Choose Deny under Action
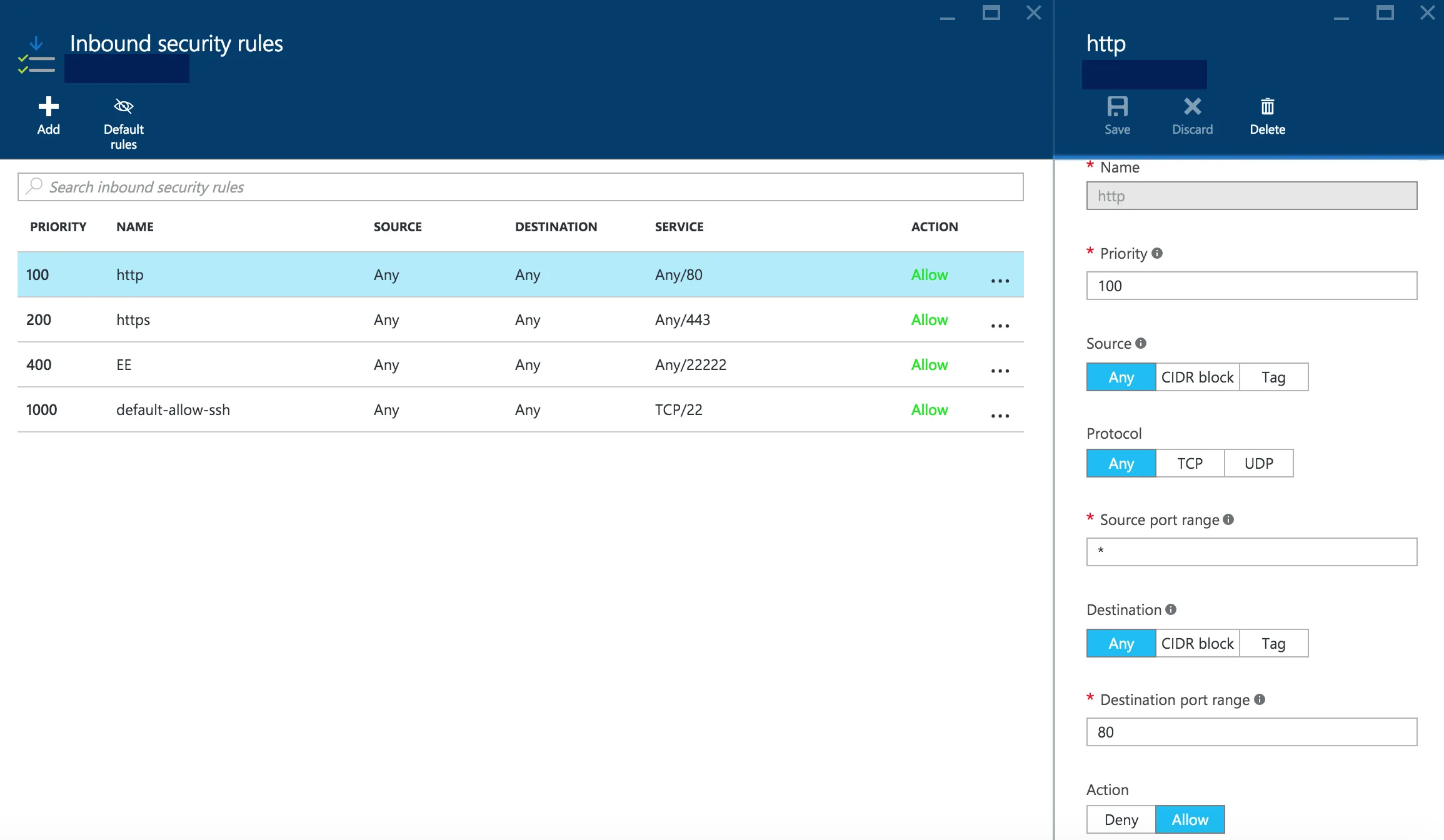Image resolution: width=1444 pixels, height=840 pixels. click(1121, 819)
